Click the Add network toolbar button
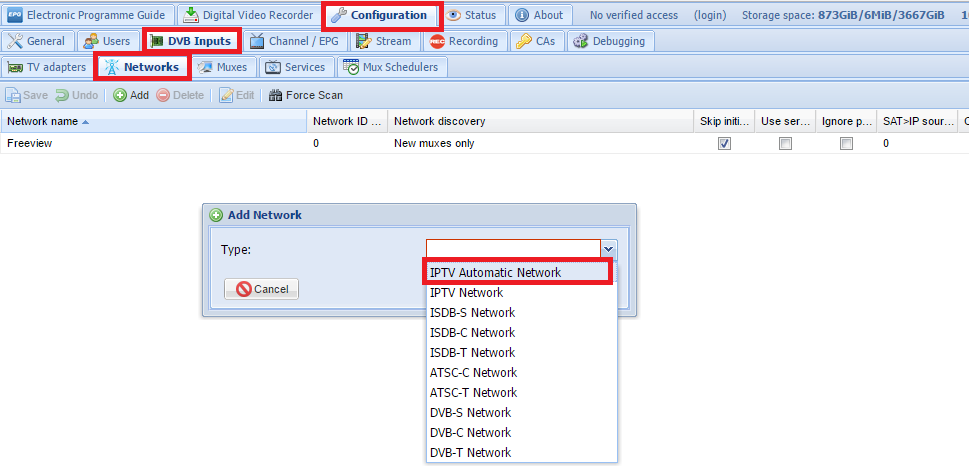 131,95
